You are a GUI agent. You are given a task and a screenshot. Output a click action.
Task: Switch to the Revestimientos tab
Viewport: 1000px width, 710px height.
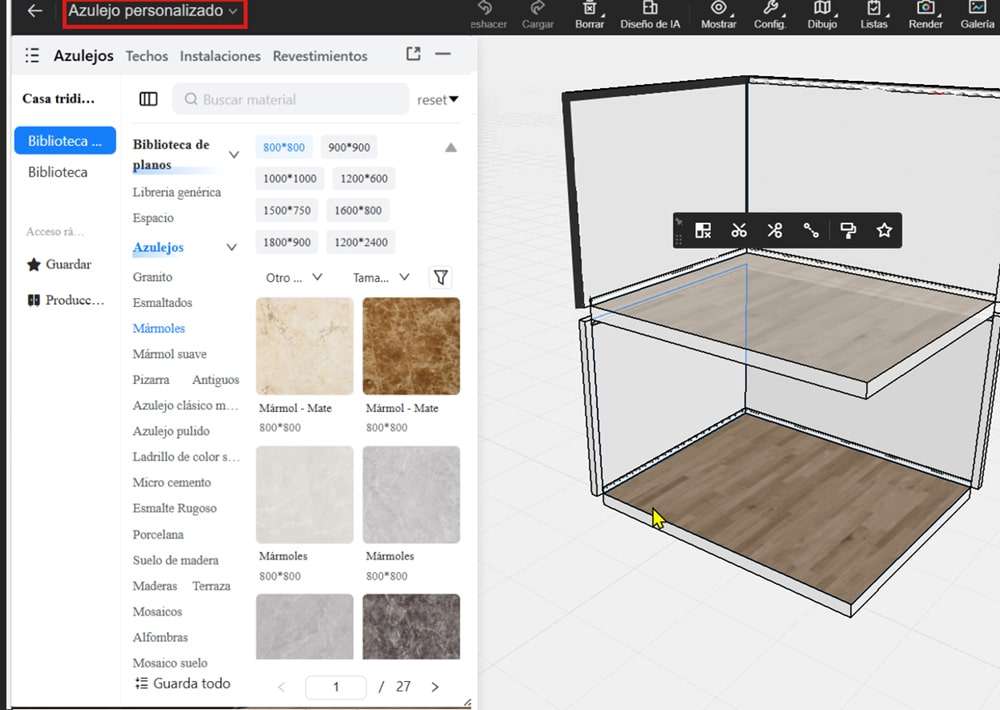pos(320,56)
